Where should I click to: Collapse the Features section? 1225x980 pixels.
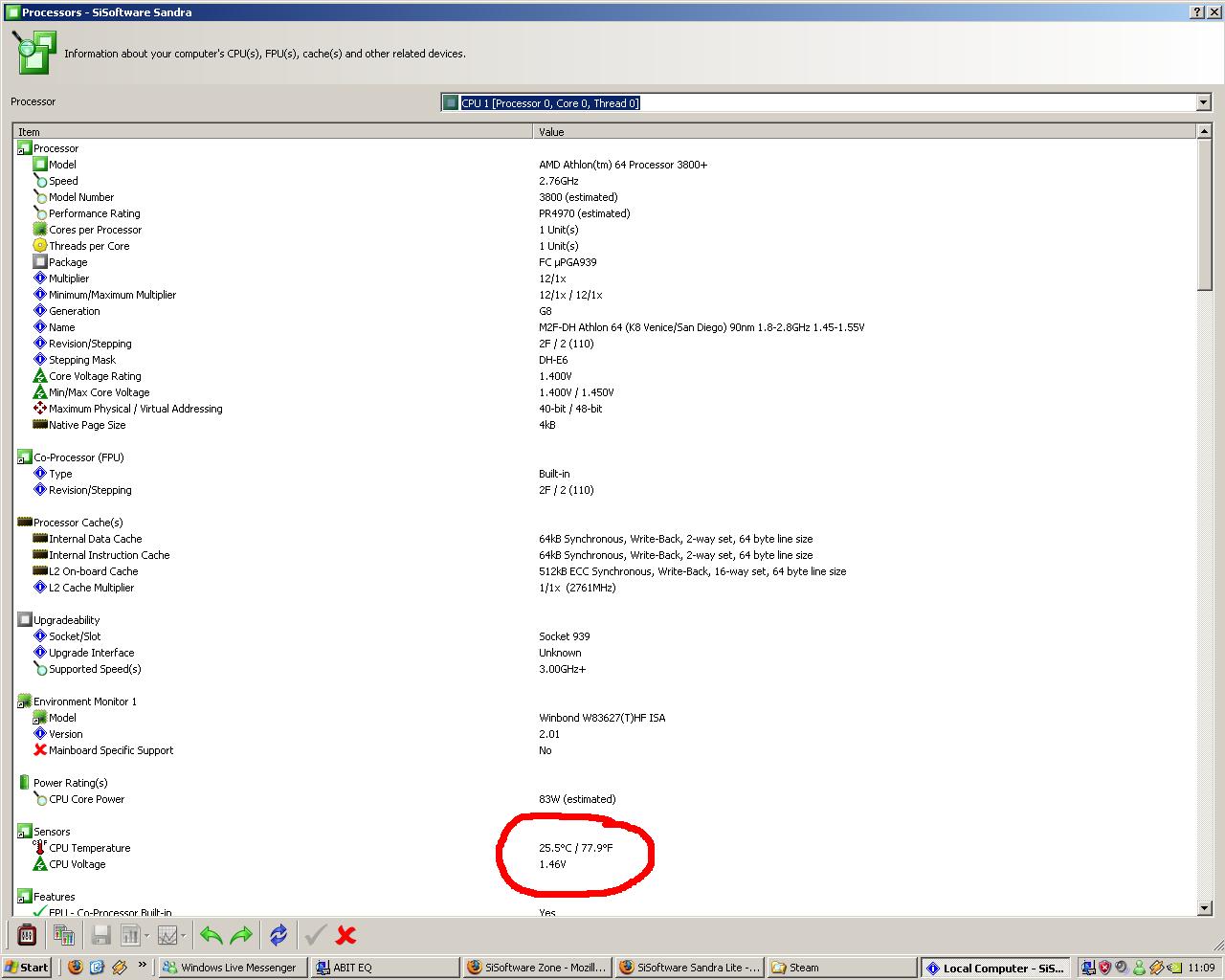pyautogui.click(x=25, y=897)
